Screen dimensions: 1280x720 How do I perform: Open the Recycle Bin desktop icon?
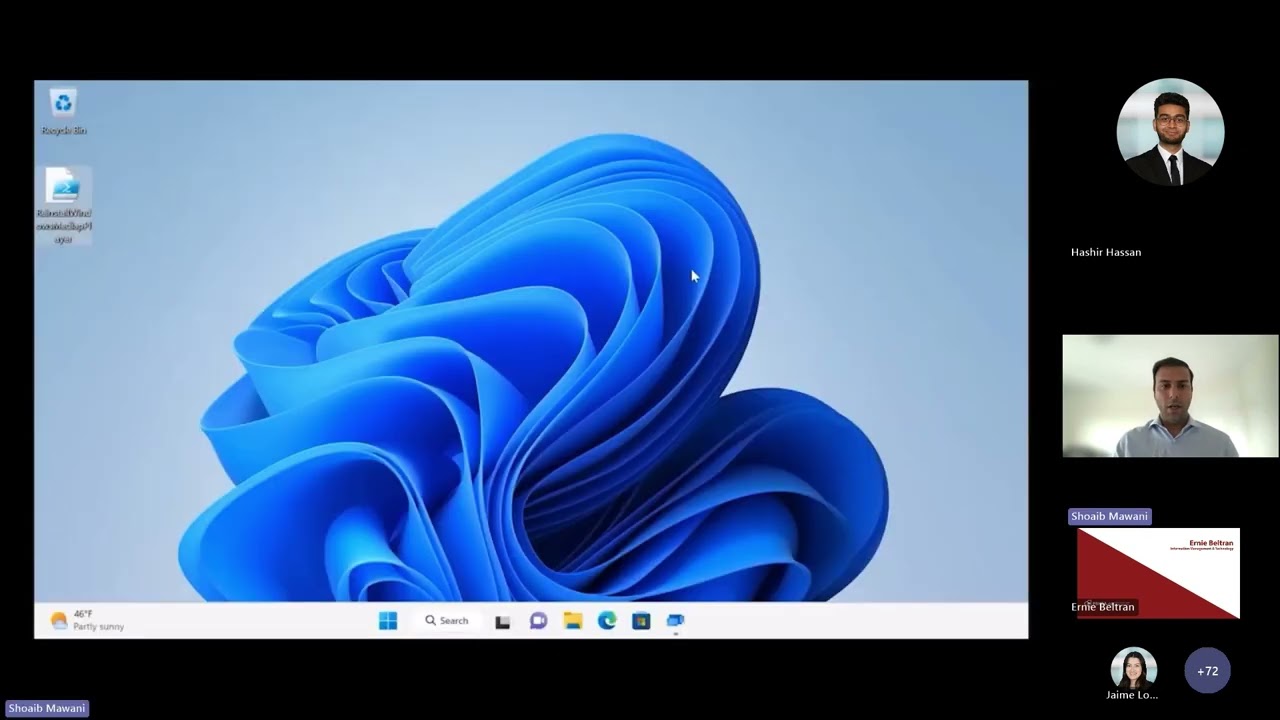pyautogui.click(x=64, y=111)
